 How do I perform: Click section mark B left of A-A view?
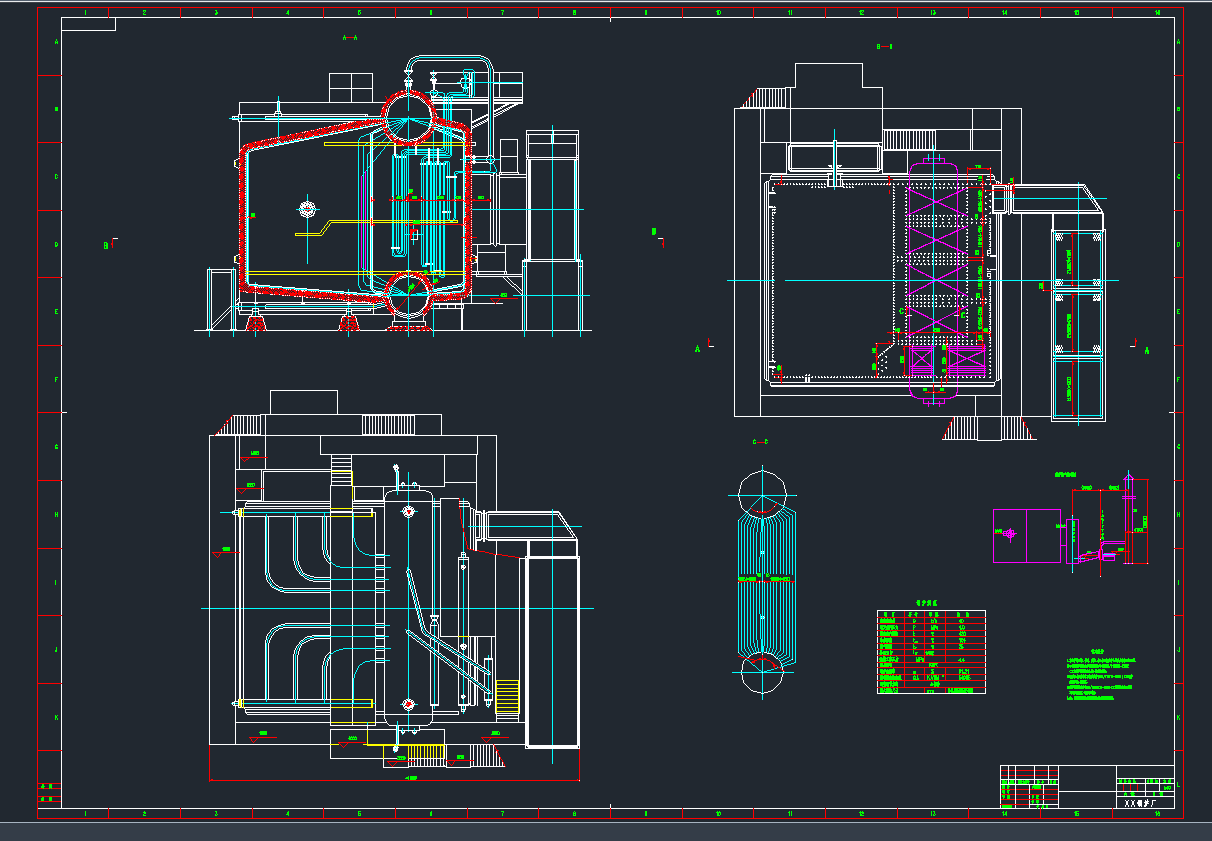click(x=109, y=245)
